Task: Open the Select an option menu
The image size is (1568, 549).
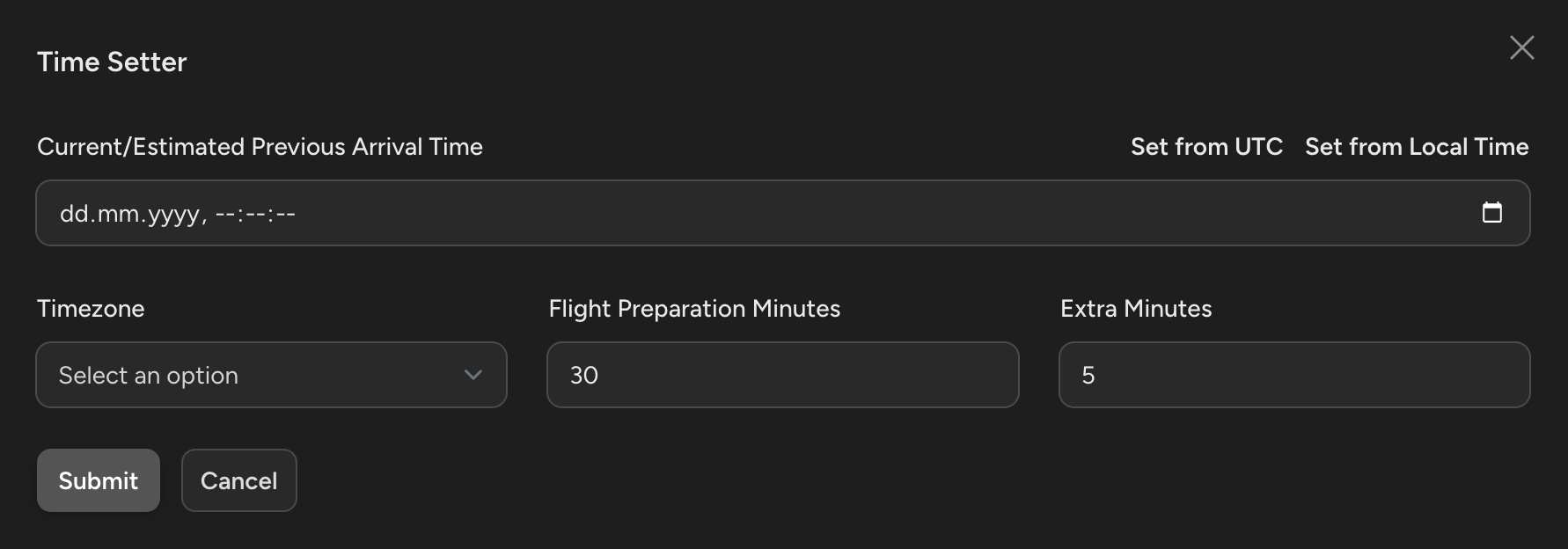Action: click(x=271, y=375)
